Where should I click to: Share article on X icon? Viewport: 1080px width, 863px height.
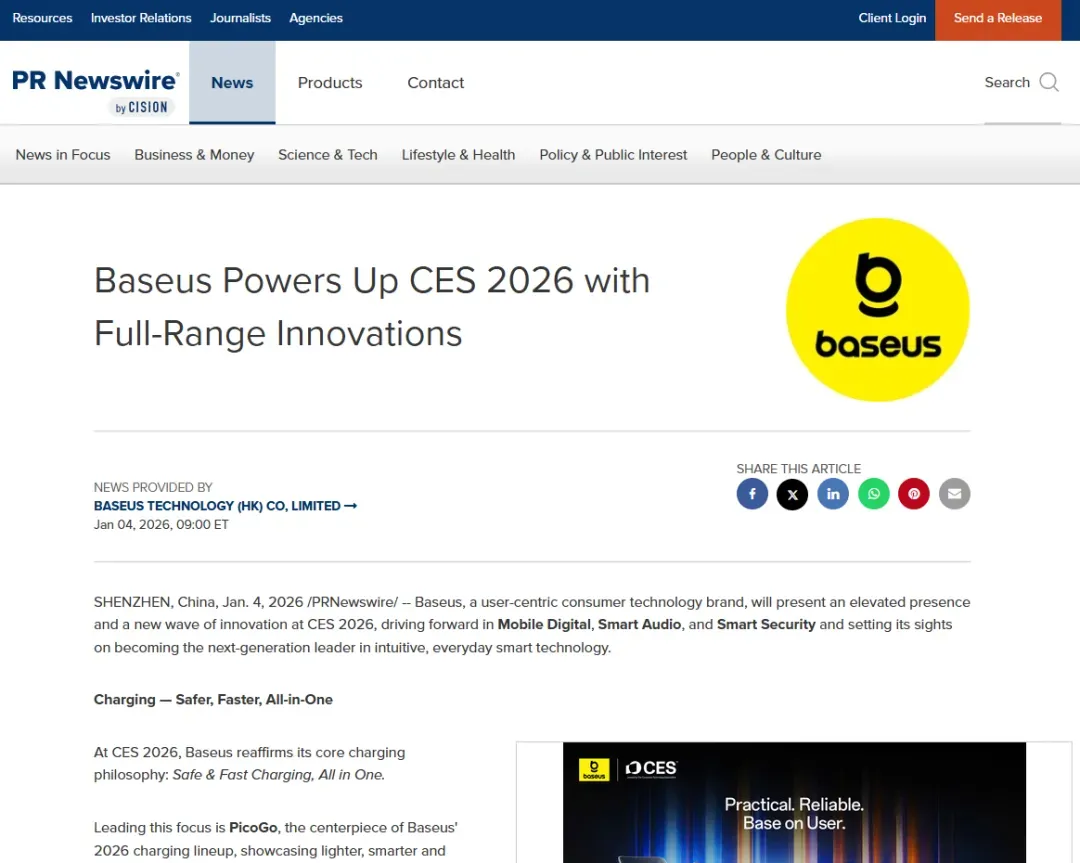pos(792,494)
